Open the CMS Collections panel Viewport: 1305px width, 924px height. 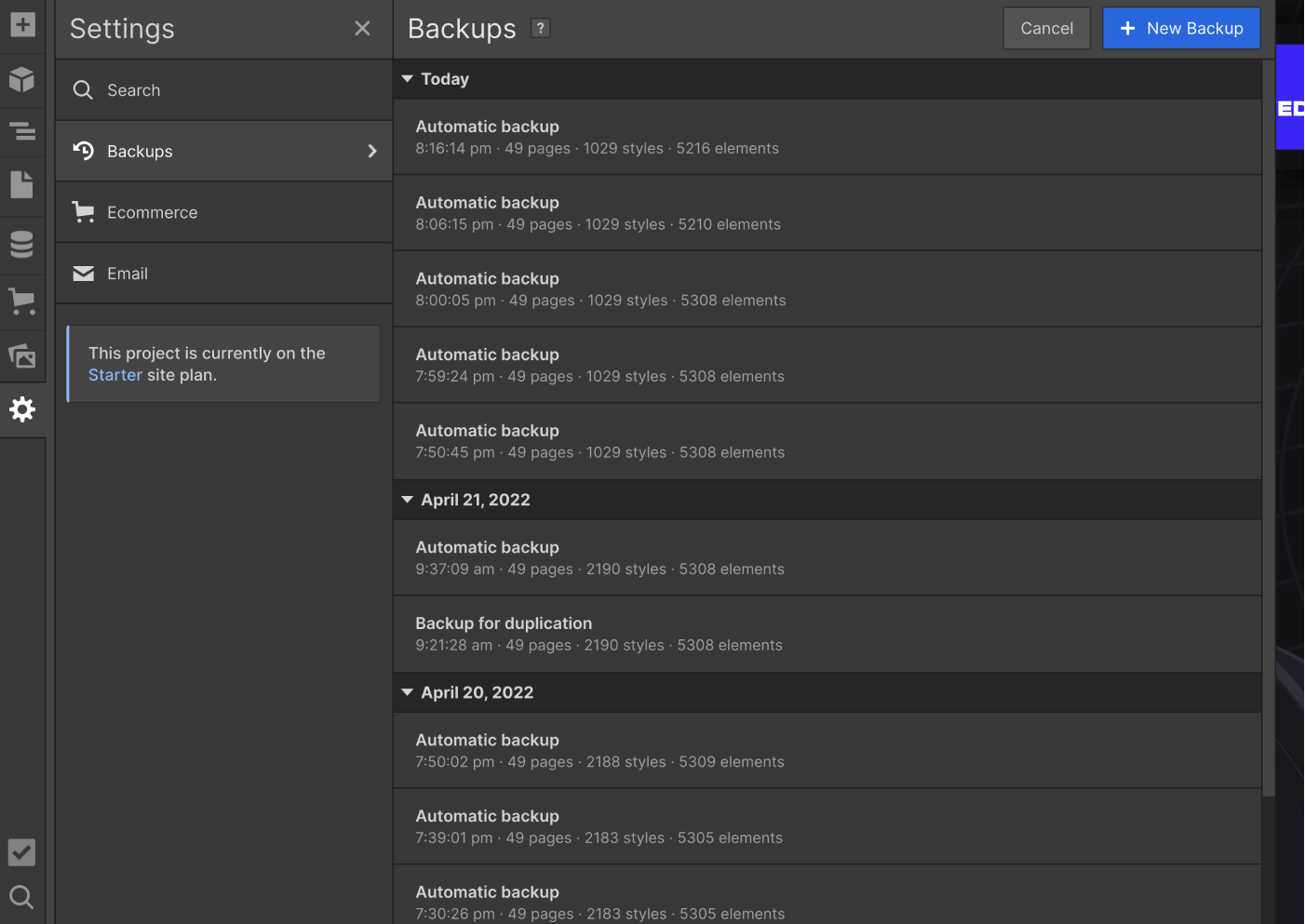tap(21, 244)
